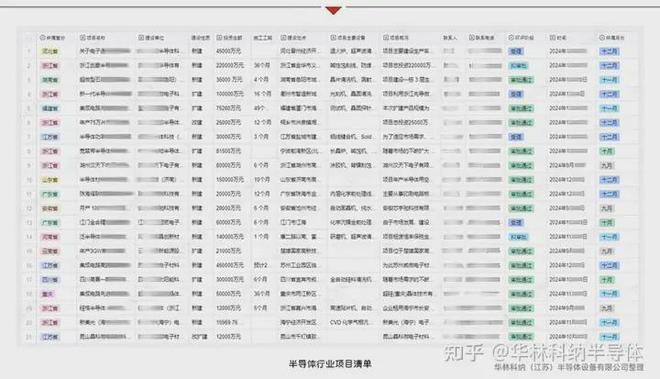
Task: Click the green 十月 month tag in row 8
Action: 607,151
